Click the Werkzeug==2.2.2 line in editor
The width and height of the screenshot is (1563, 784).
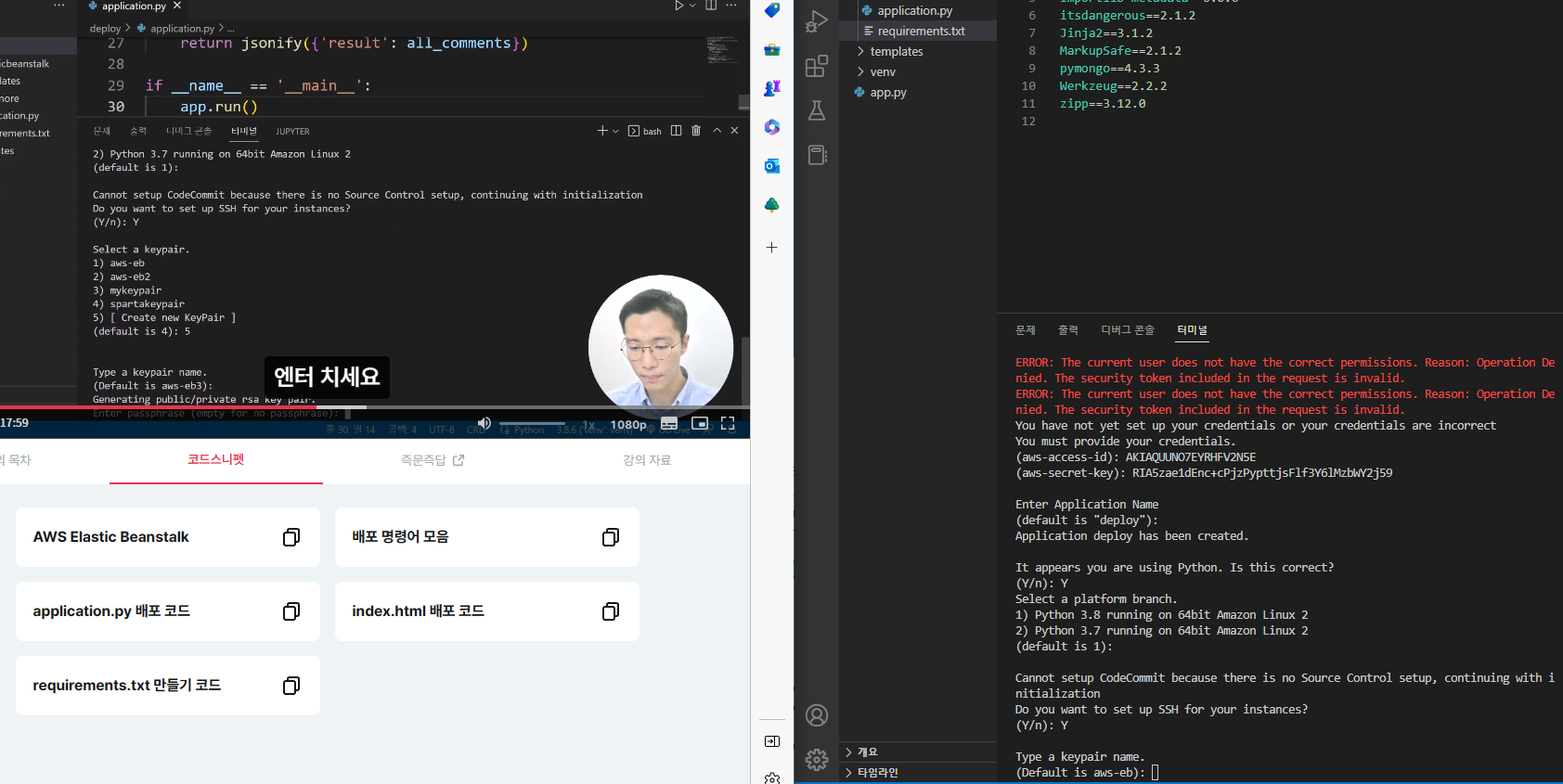1113,86
